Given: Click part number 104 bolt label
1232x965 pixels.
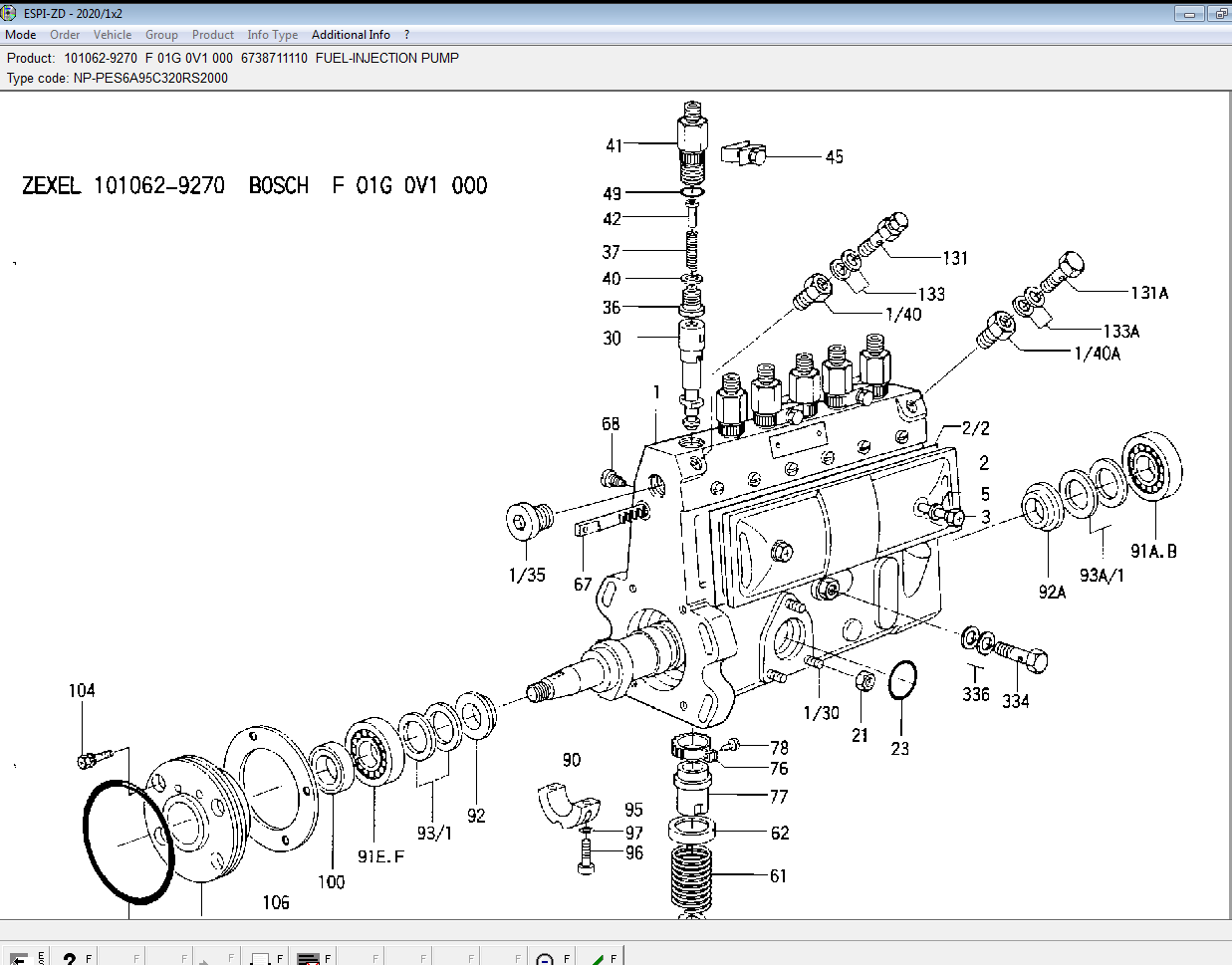Looking at the screenshot, I should (82, 690).
